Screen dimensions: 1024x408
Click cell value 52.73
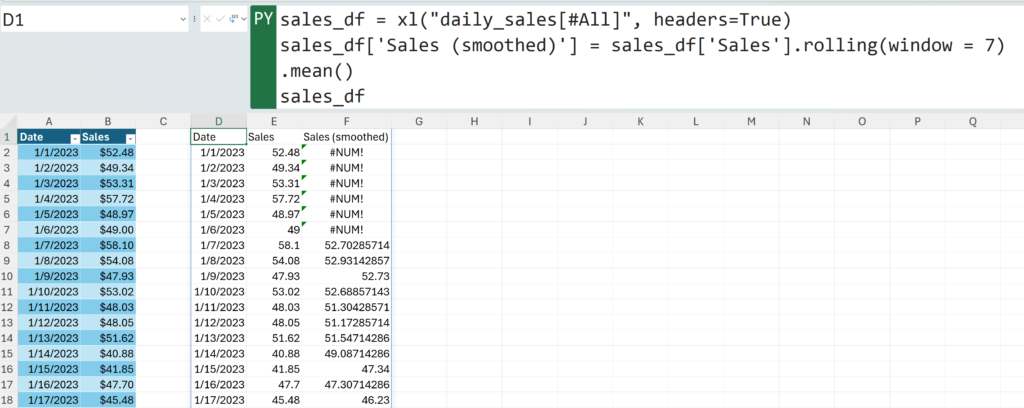tap(346, 276)
